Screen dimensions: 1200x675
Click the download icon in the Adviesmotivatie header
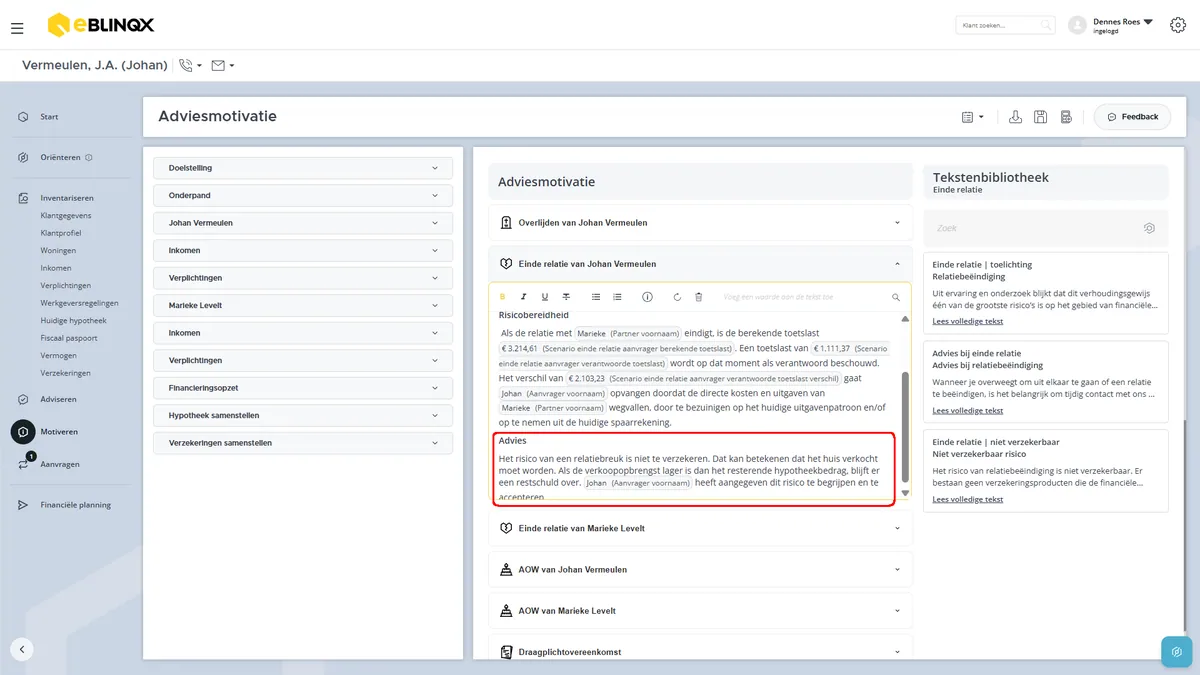coord(1015,117)
